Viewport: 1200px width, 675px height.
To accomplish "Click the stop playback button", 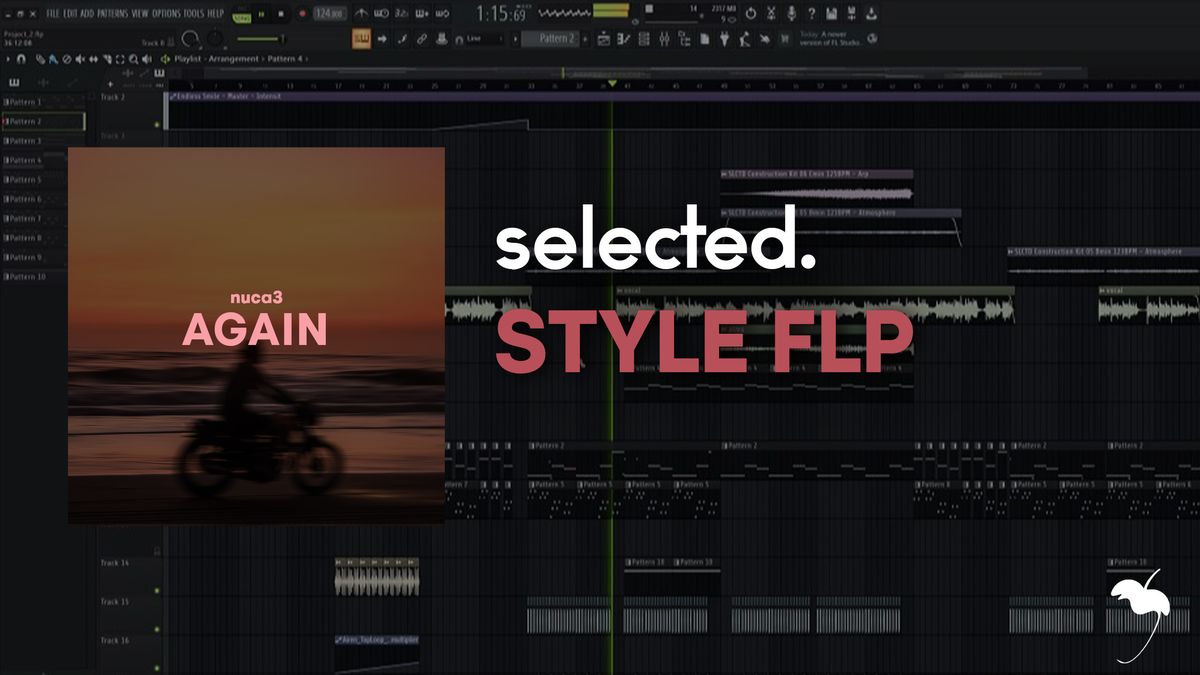I will [x=281, y=14].
